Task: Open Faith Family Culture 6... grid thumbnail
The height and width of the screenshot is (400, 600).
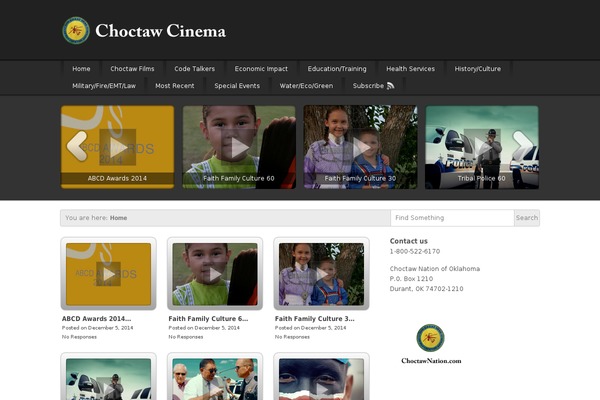Action: (x=215, y=274)
